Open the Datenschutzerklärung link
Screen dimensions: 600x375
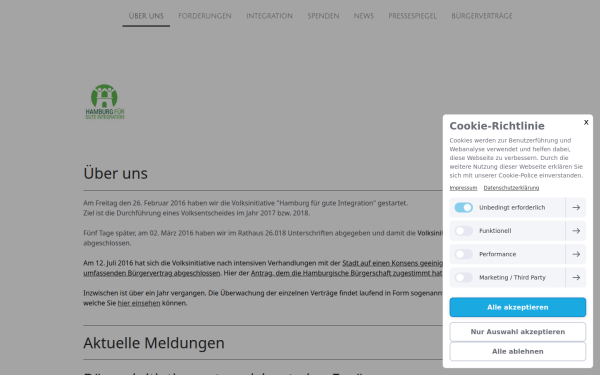[511, 188]
